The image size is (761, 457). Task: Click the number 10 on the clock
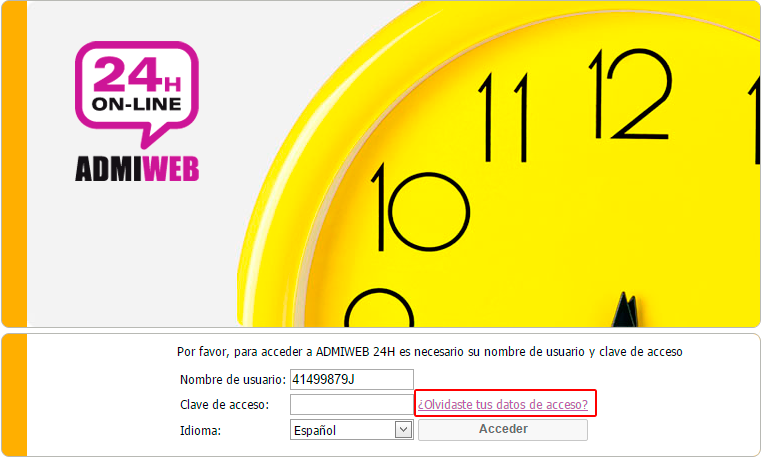pos(420,207)
